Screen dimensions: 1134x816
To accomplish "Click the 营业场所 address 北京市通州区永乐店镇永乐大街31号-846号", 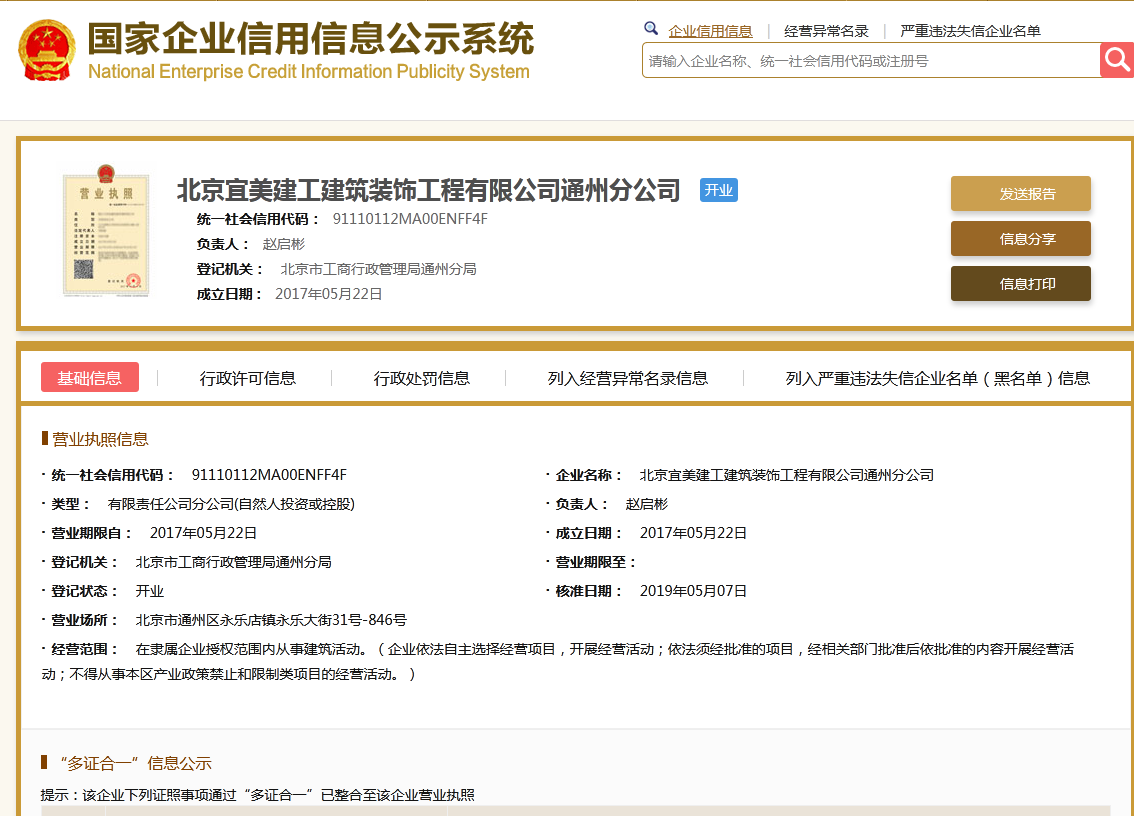I will 271,620.
